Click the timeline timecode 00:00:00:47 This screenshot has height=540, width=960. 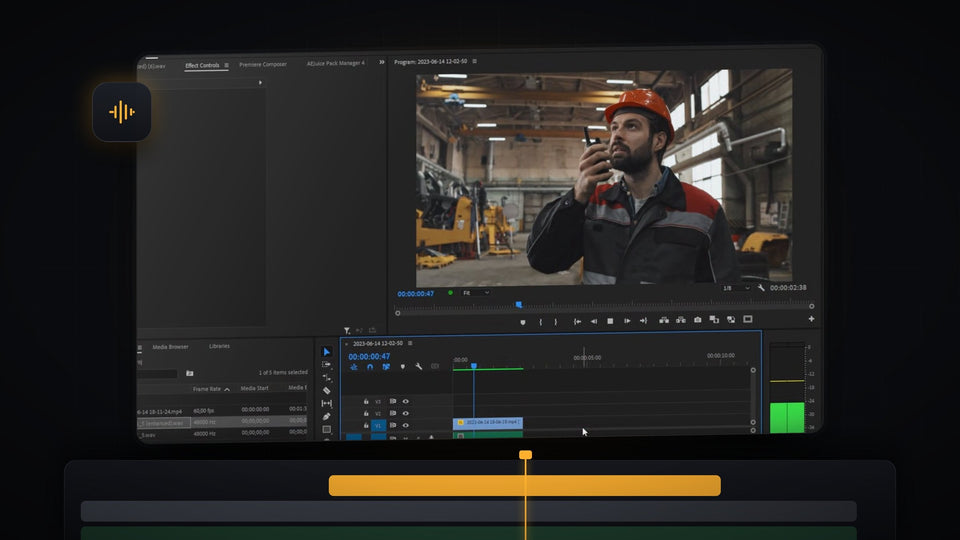pyautogui.click(x=369, y=356)
